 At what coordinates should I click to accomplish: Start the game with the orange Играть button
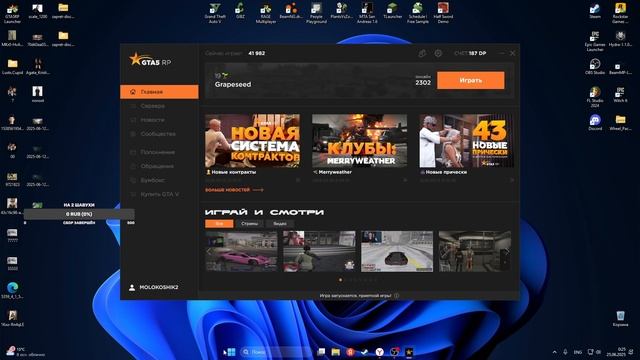(471, 80)
